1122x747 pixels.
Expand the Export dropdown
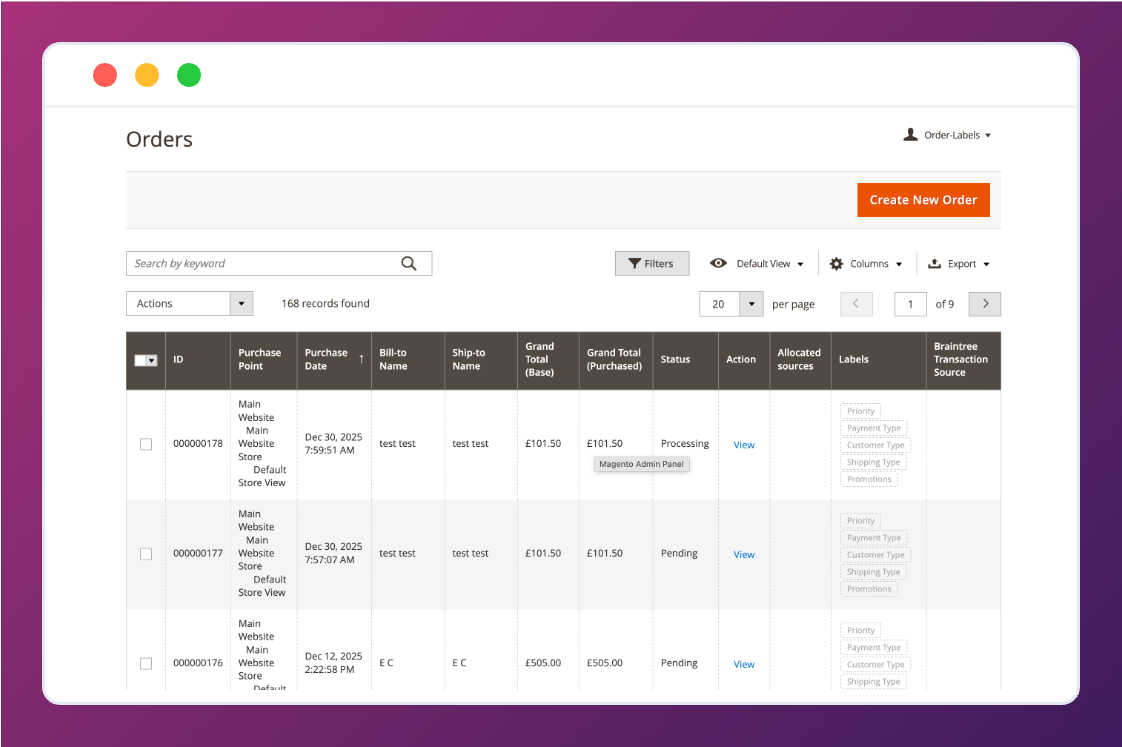click(x=986, y=264)
